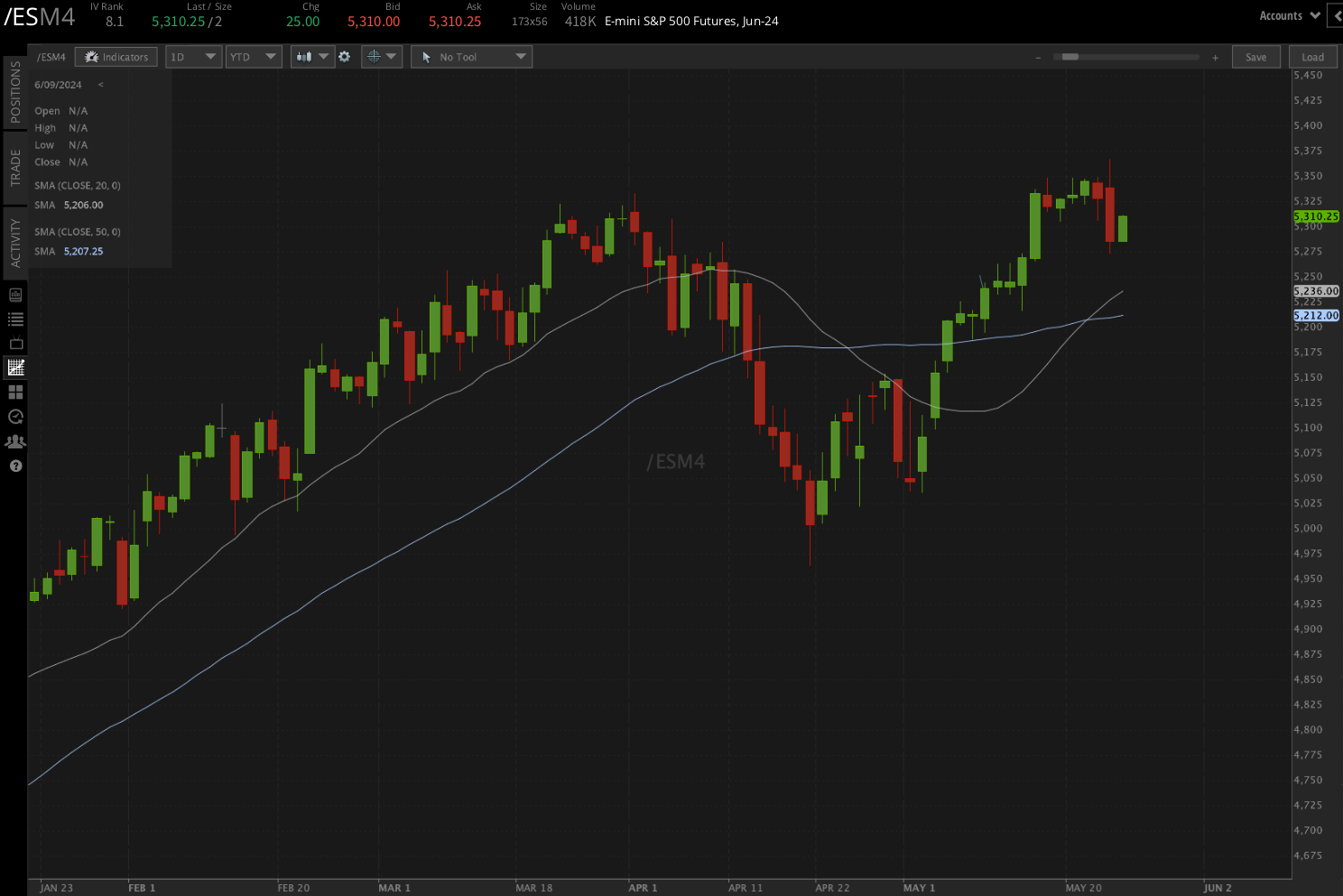This screenshot has height=896, width=1343.
Task: Click the Save chart button
Action: (x=1255, y=57)
